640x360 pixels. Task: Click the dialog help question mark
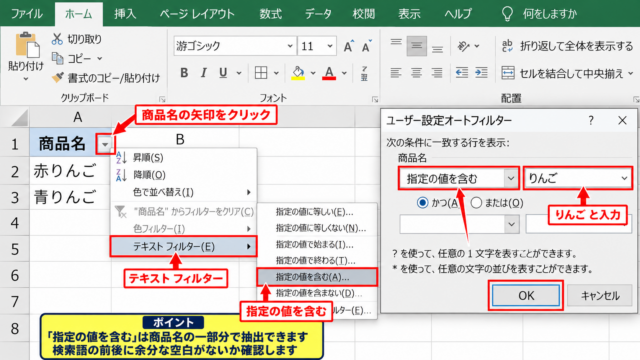pos(591,120)
